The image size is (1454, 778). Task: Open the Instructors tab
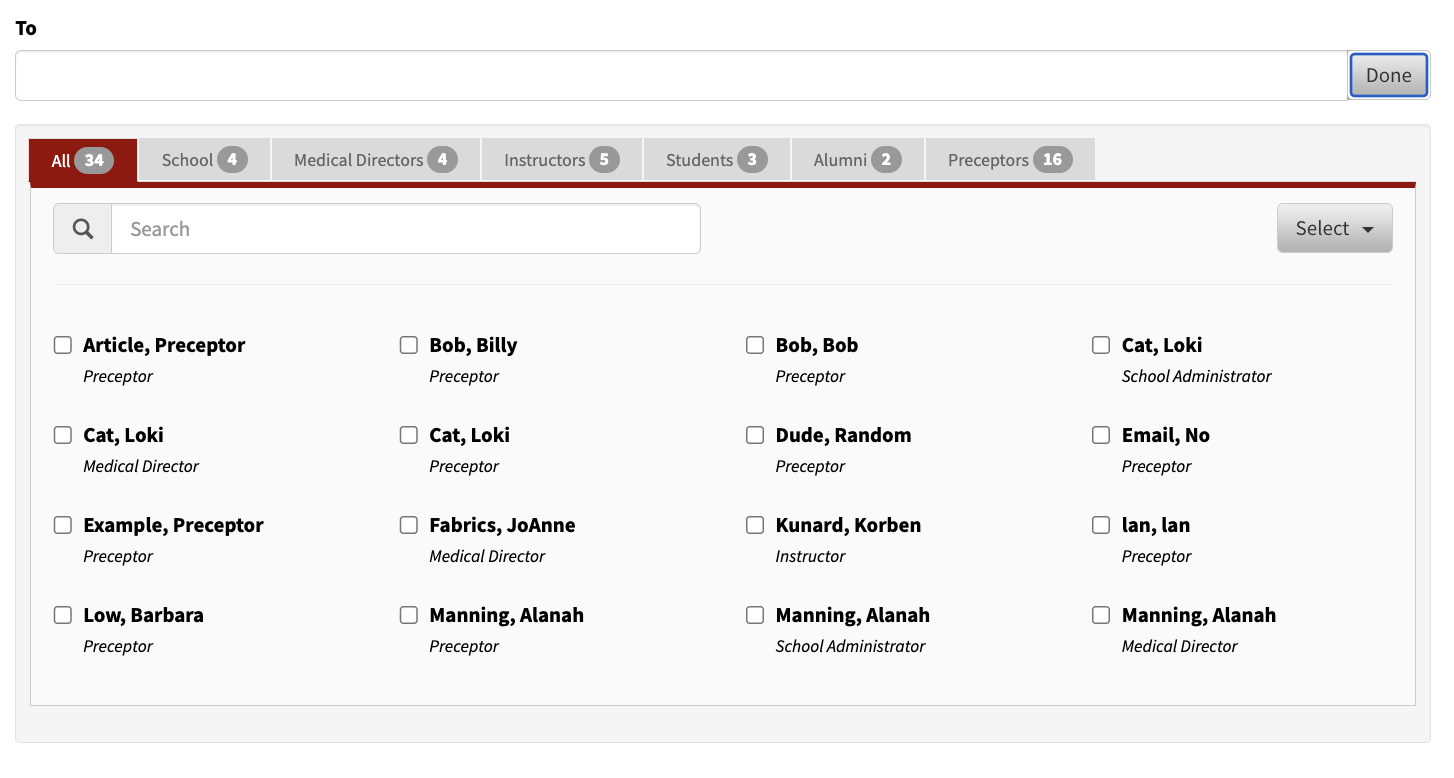pyautogui.click(x=562, y=160)
